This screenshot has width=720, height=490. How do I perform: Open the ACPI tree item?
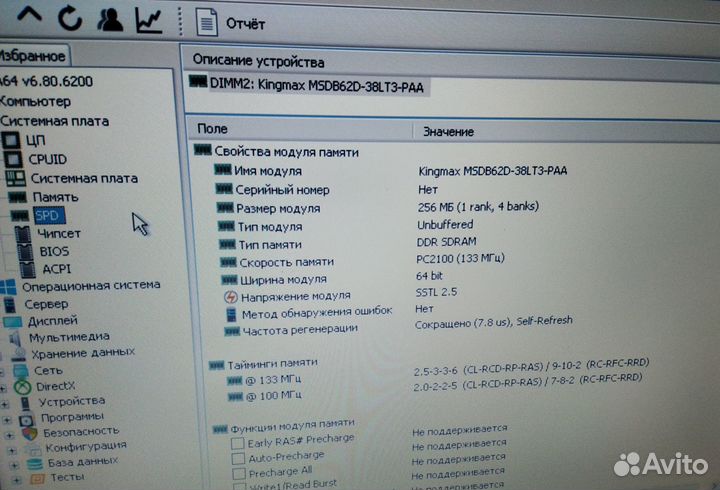tap(56, 269)
